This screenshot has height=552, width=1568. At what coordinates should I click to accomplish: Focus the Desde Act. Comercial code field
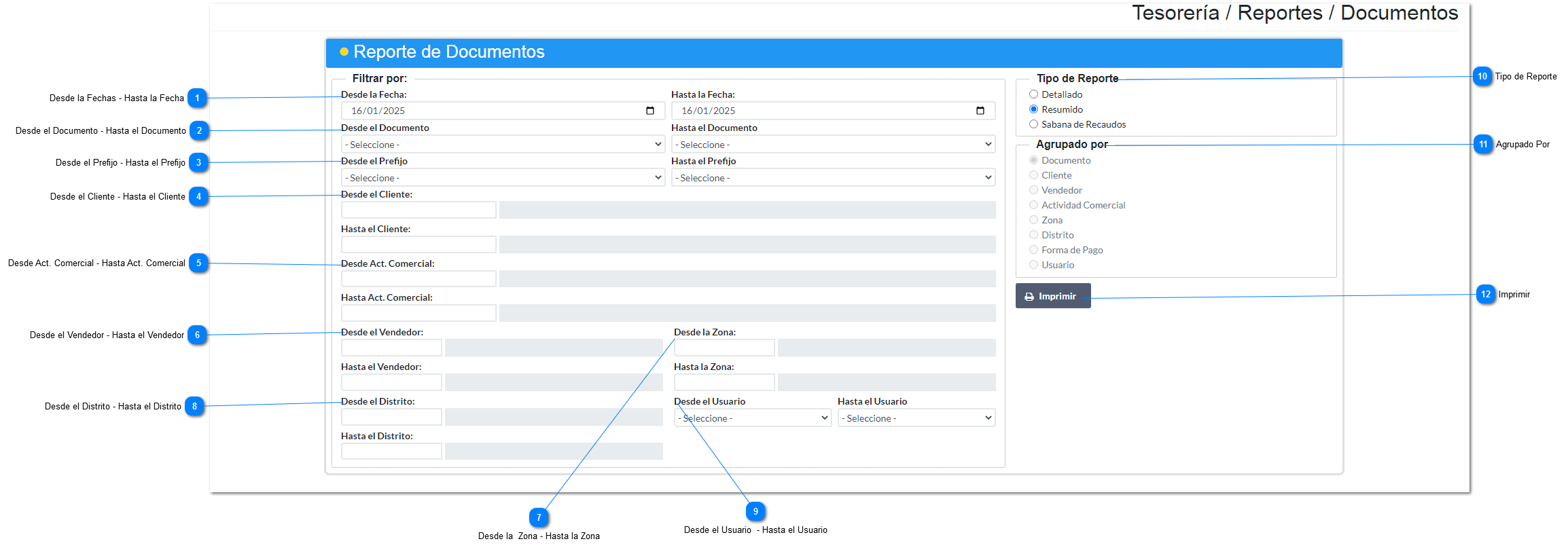[x=418, y=278]
